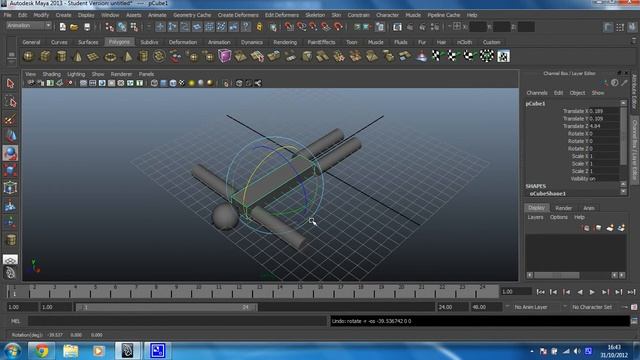Open the Animation menu set dropdown
The width and height of the screenshot is (640, 360).
coord(29,26)
